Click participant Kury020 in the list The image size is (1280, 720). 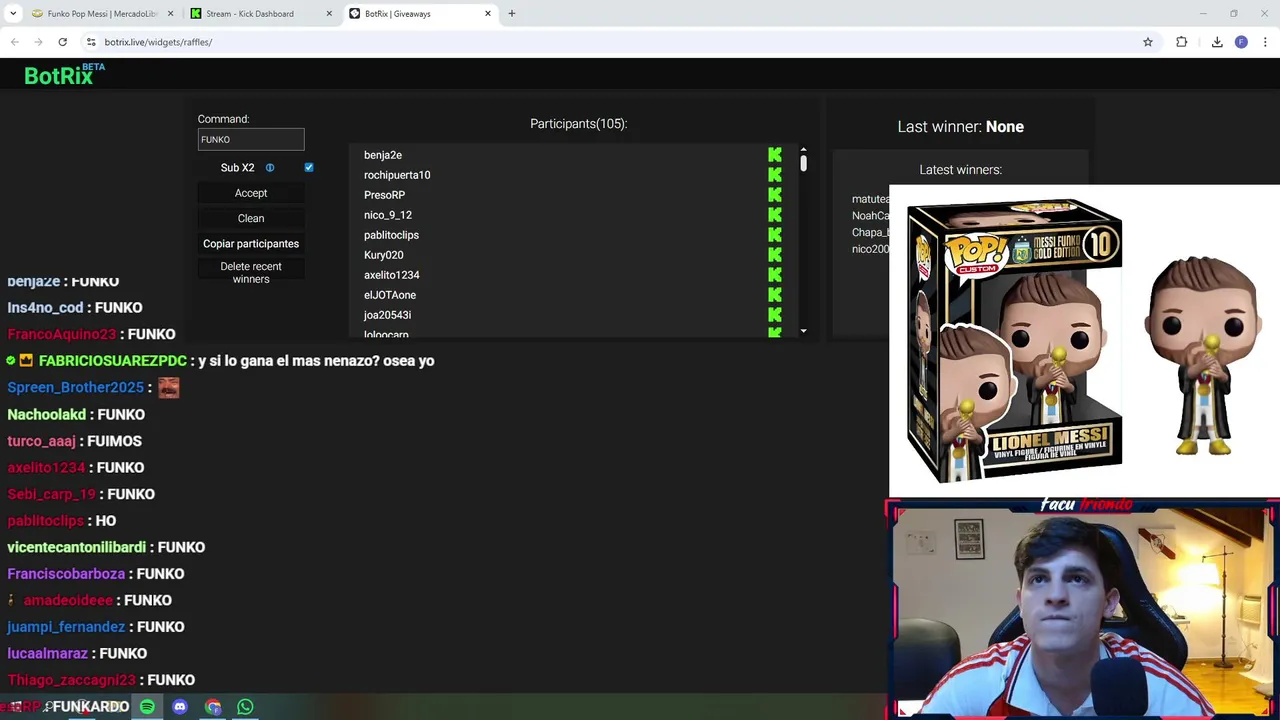[384, 255]
